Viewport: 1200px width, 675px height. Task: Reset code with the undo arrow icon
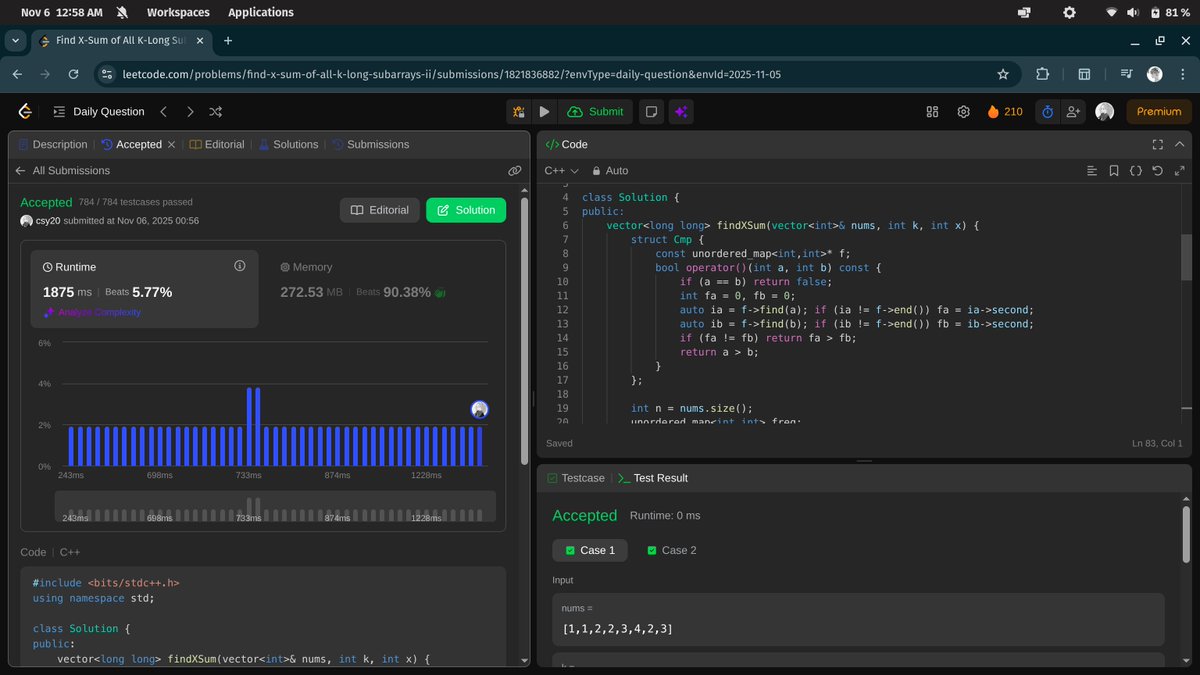point(1157,171)
